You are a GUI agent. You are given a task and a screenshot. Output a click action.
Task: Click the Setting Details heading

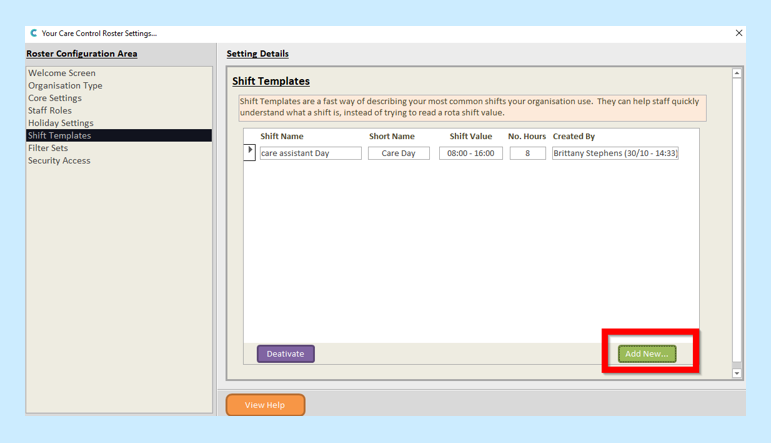tap(258, 54)
